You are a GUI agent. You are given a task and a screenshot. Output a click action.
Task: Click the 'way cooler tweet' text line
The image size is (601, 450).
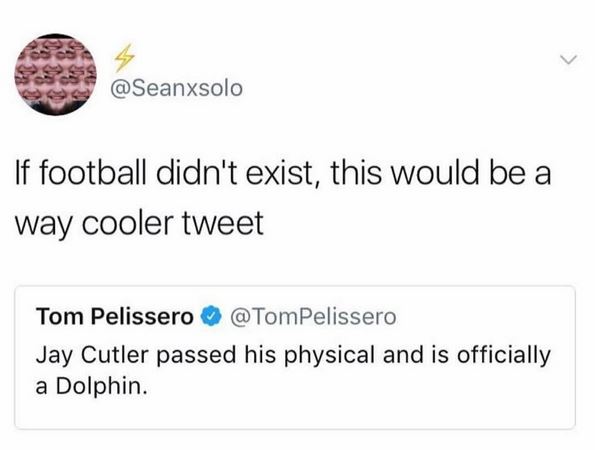[x=140, y=220]
